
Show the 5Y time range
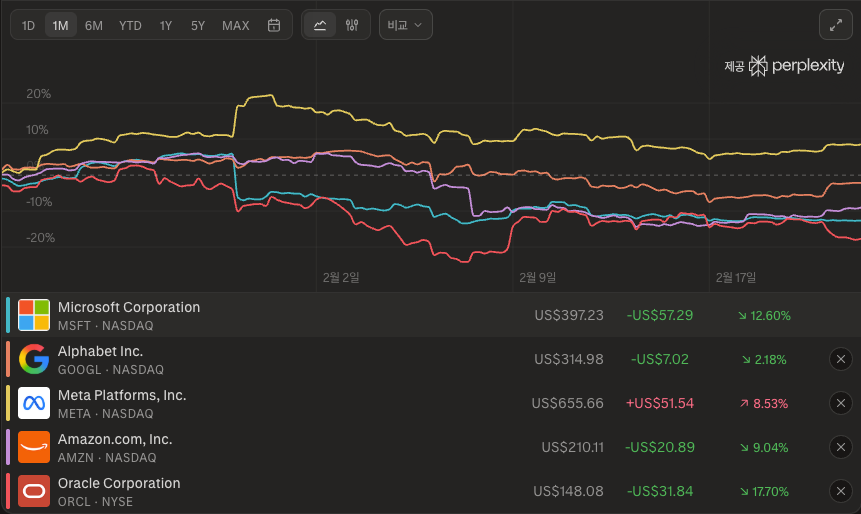tap(198, 25)
